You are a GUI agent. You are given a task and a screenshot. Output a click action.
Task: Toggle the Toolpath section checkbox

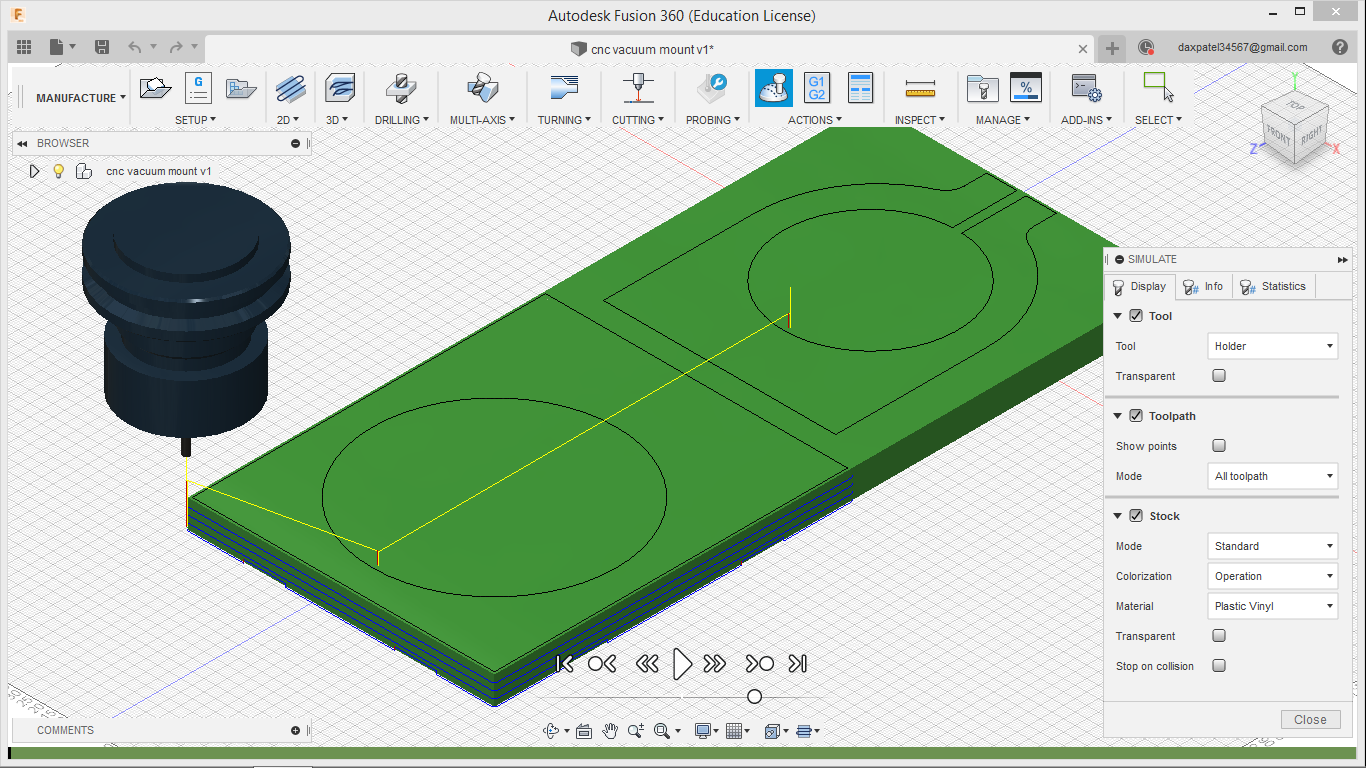click(1136, 416)
